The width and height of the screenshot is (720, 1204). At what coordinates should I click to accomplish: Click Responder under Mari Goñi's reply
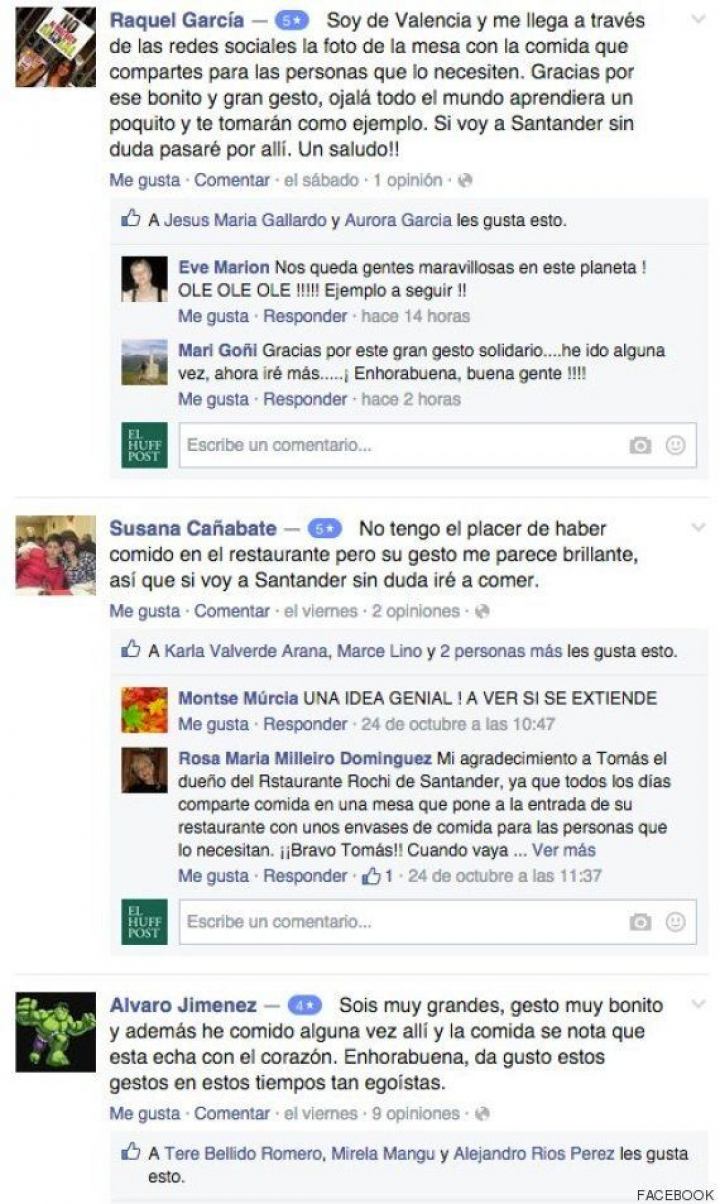coord(305,399)
